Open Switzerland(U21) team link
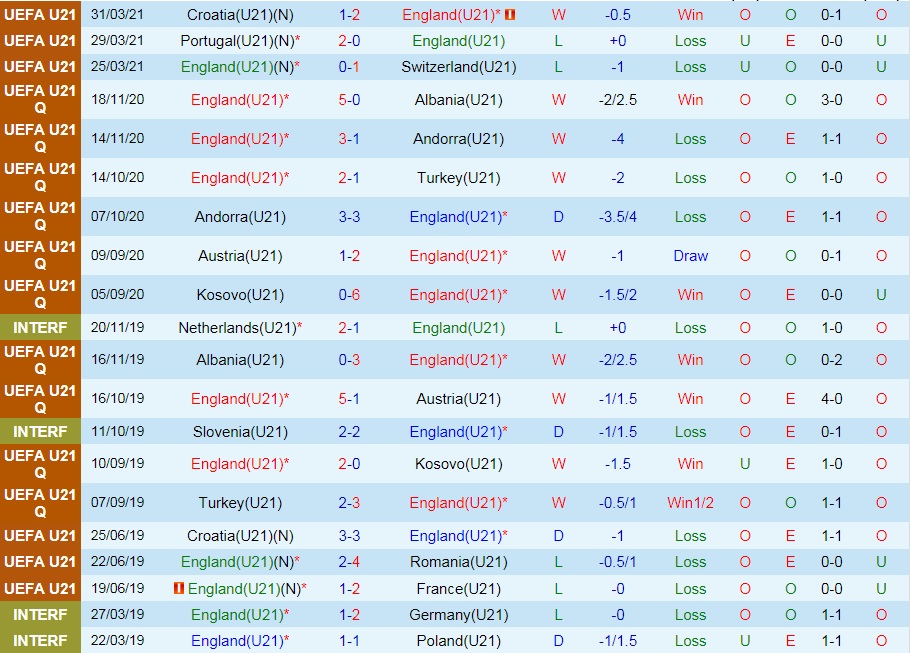 point(458,67)
